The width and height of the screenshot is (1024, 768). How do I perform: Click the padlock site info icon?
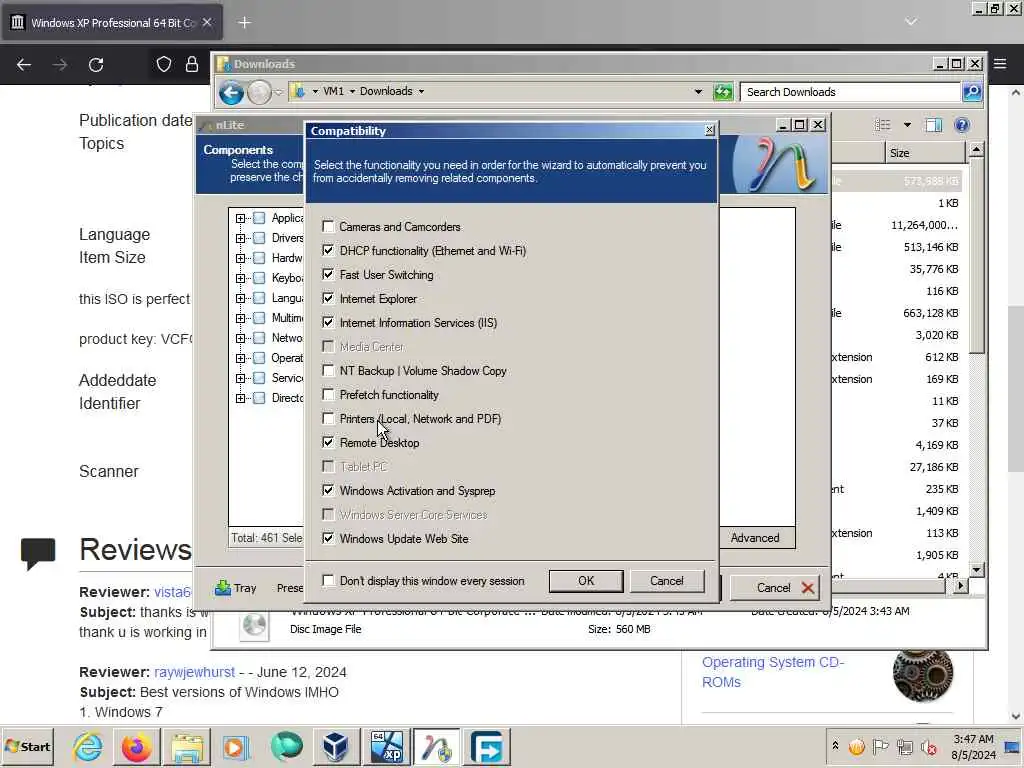[191, 64]
